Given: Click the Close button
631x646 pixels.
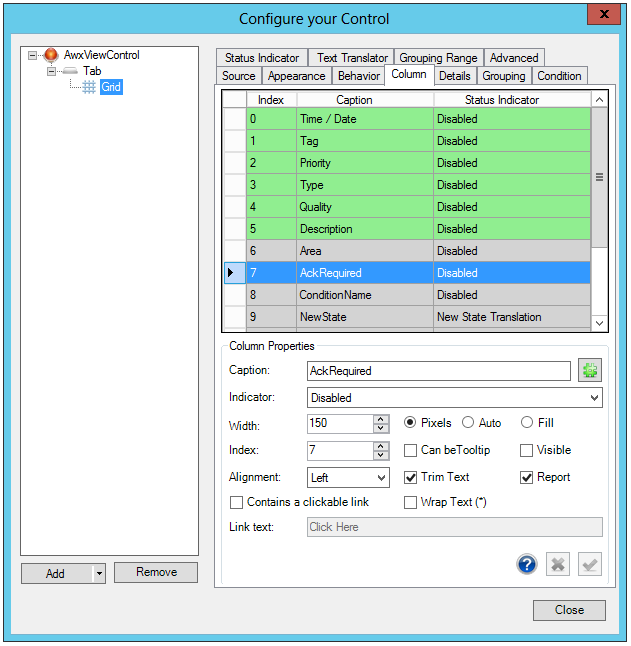Looking at the screenshot, I should pos(569,610).
